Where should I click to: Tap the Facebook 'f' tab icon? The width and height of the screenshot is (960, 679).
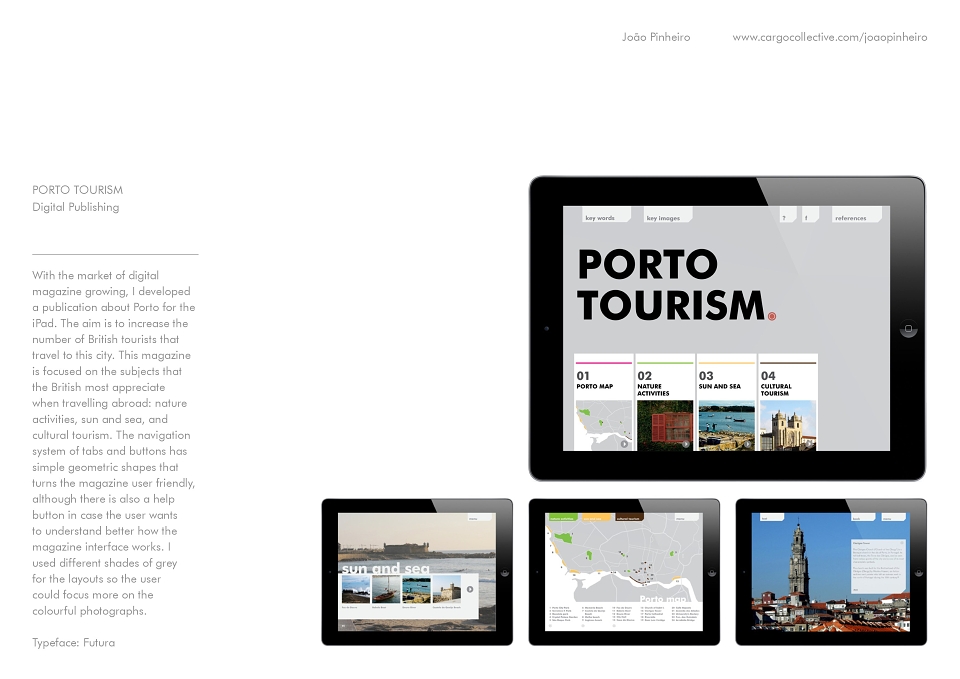tap(810, 215)
